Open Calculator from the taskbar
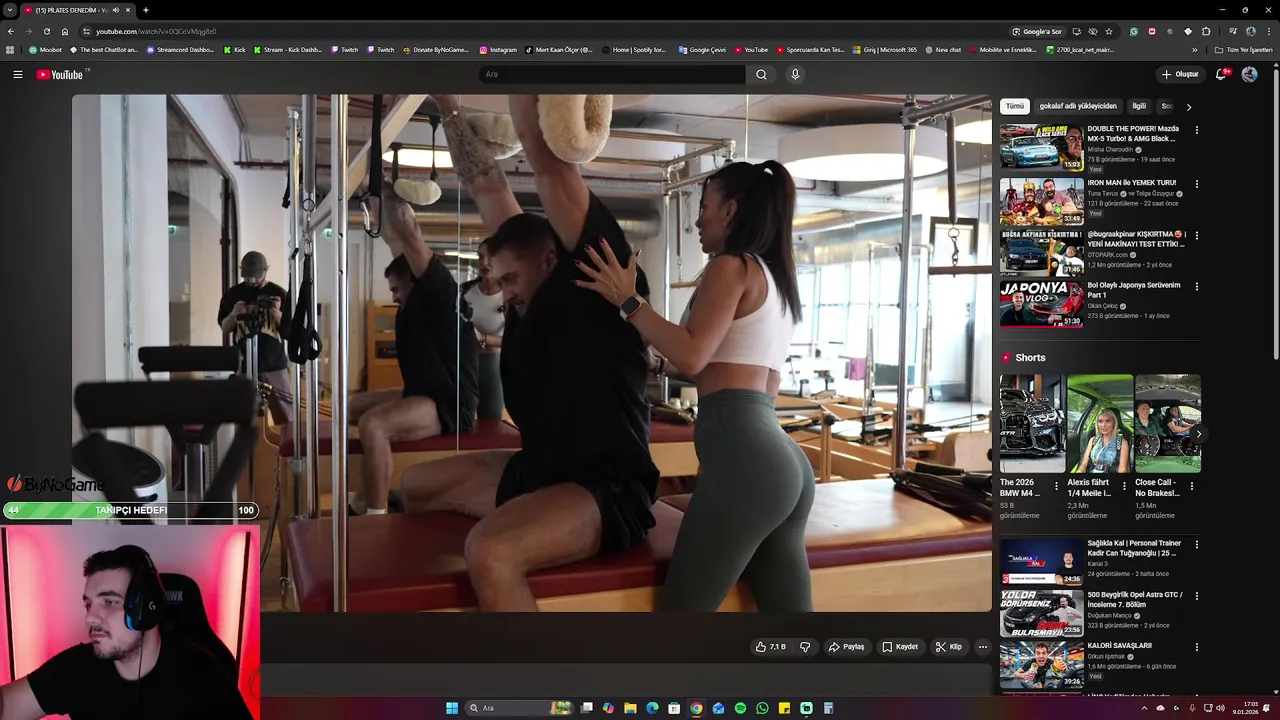 pyautogui.click(x=828, y=708)
